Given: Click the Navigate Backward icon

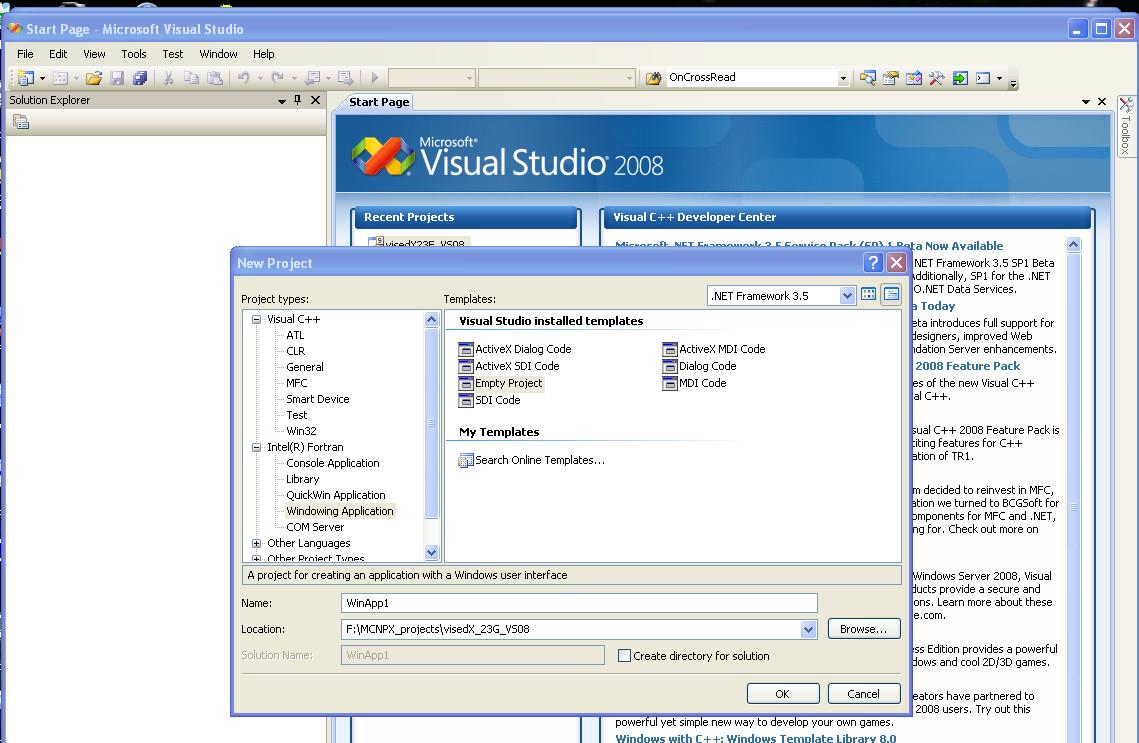Looking at the screenshot, I should [x=313, y=78].
